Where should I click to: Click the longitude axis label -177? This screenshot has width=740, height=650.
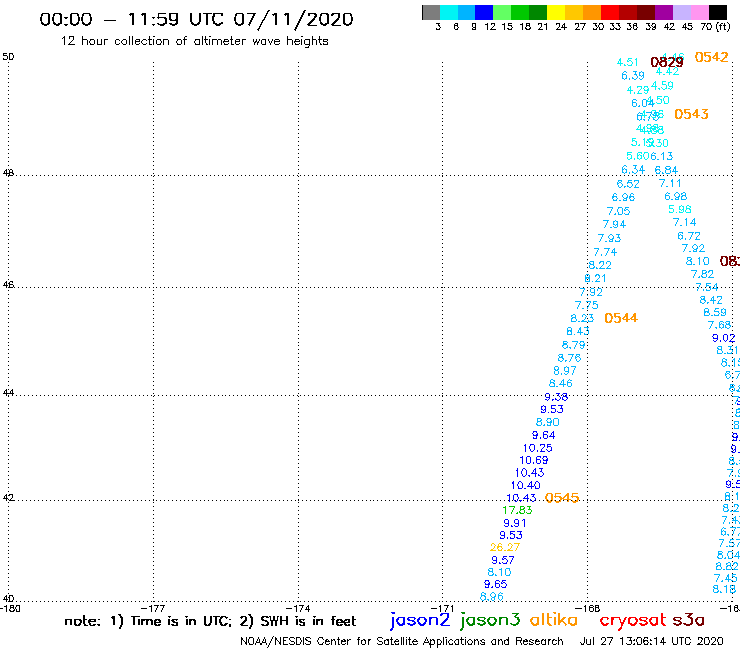[153, 609]
